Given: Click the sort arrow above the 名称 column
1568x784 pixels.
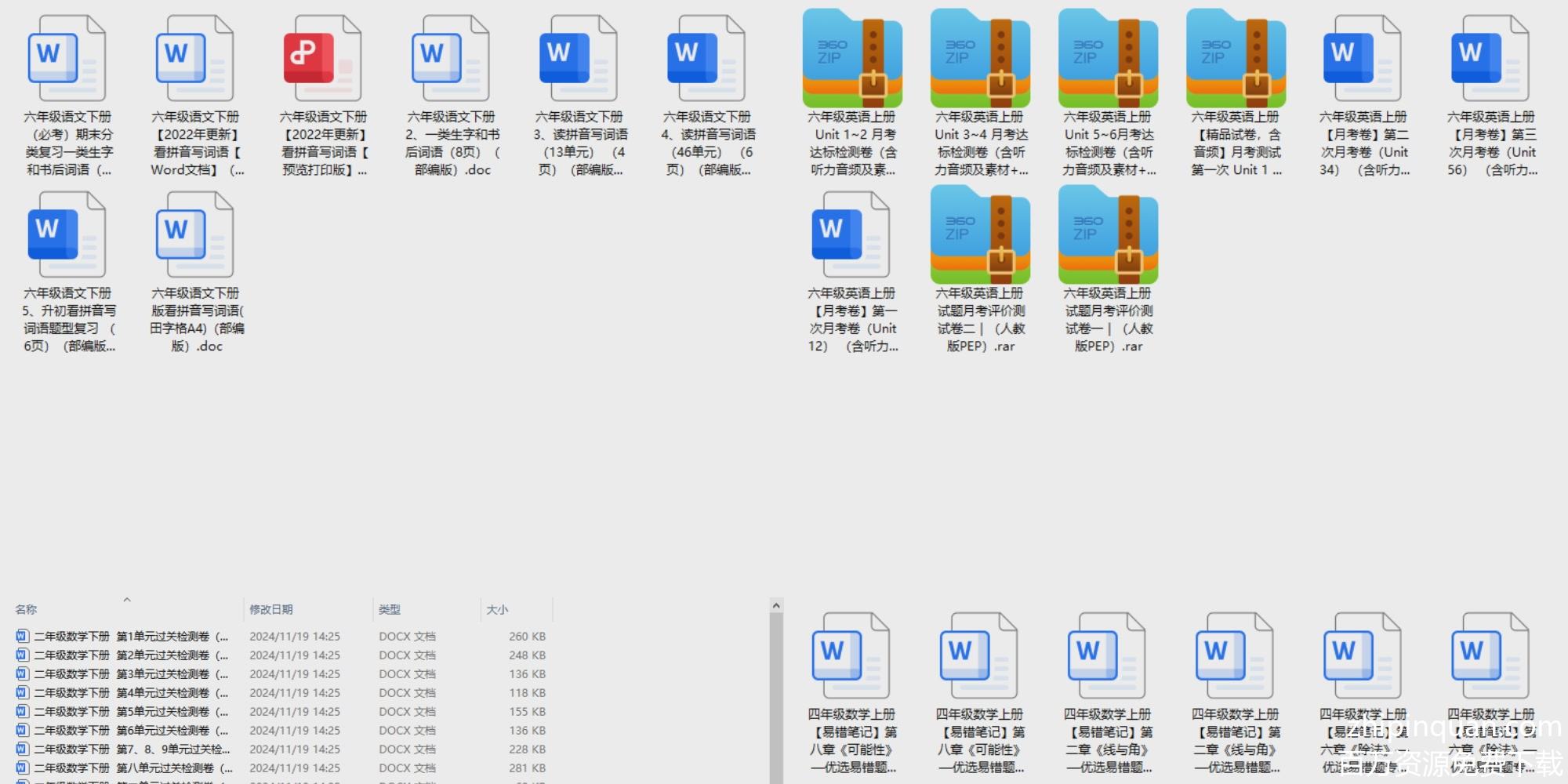Looking at the screenshot, I should (127, 600).
